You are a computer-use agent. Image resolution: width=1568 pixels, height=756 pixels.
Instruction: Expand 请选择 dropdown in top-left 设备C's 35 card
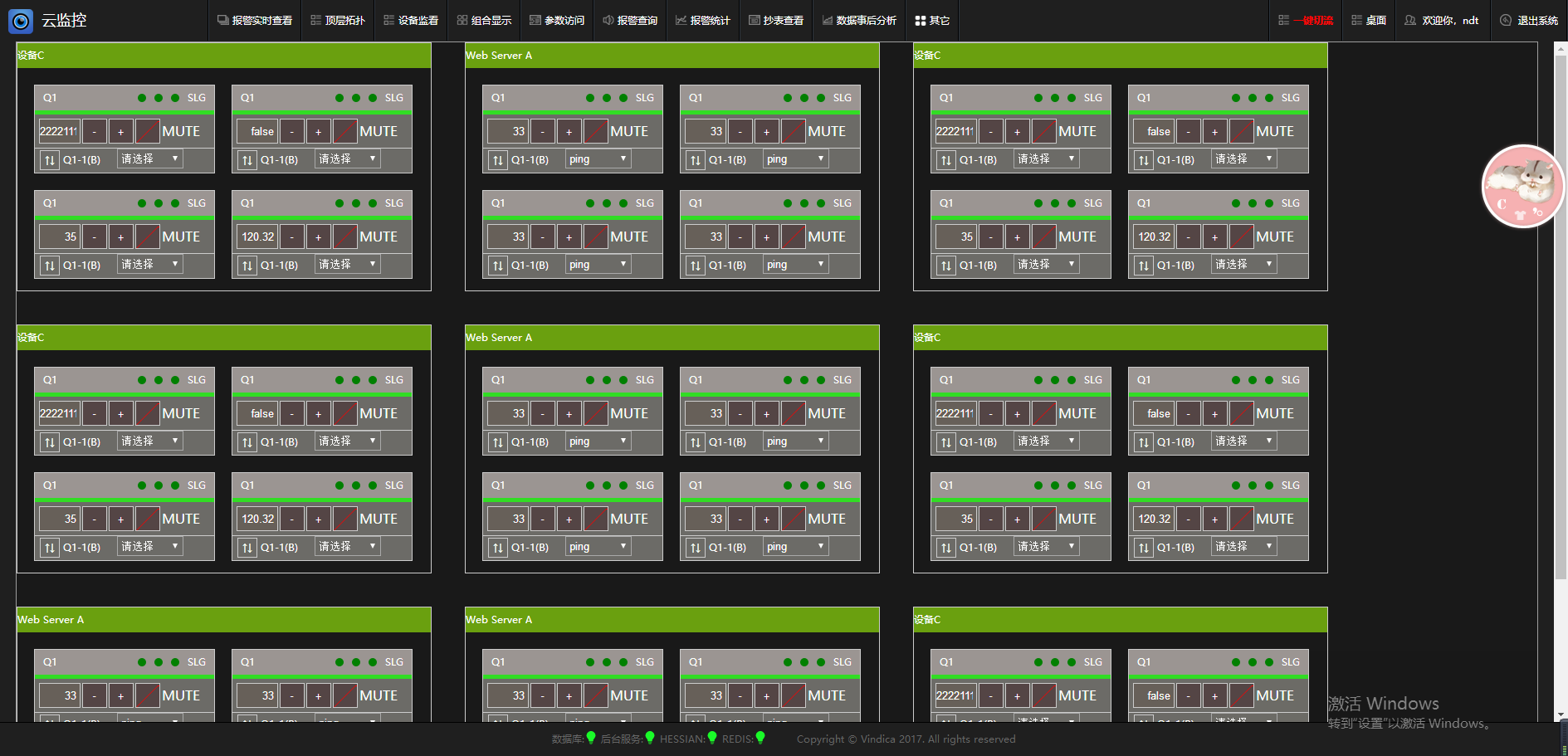click(149, 265)
